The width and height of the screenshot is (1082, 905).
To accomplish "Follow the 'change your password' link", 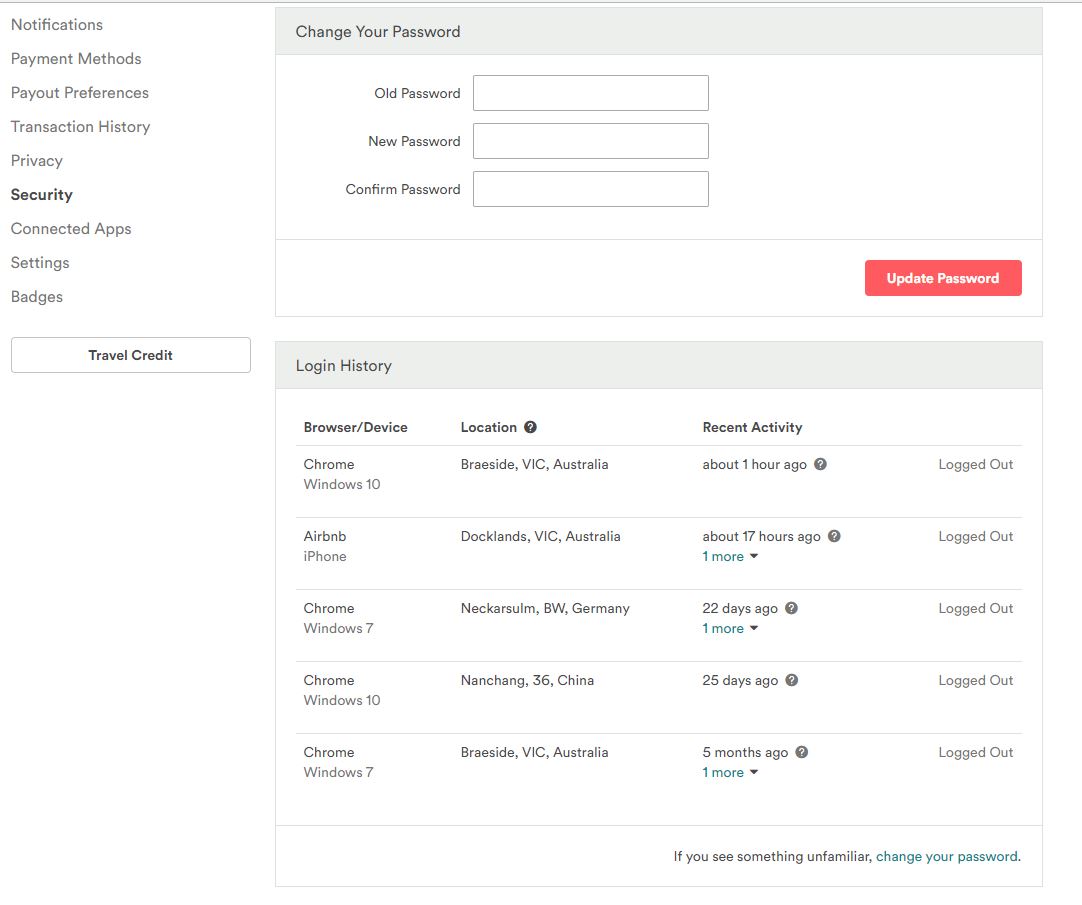I will tap(946, 856).
